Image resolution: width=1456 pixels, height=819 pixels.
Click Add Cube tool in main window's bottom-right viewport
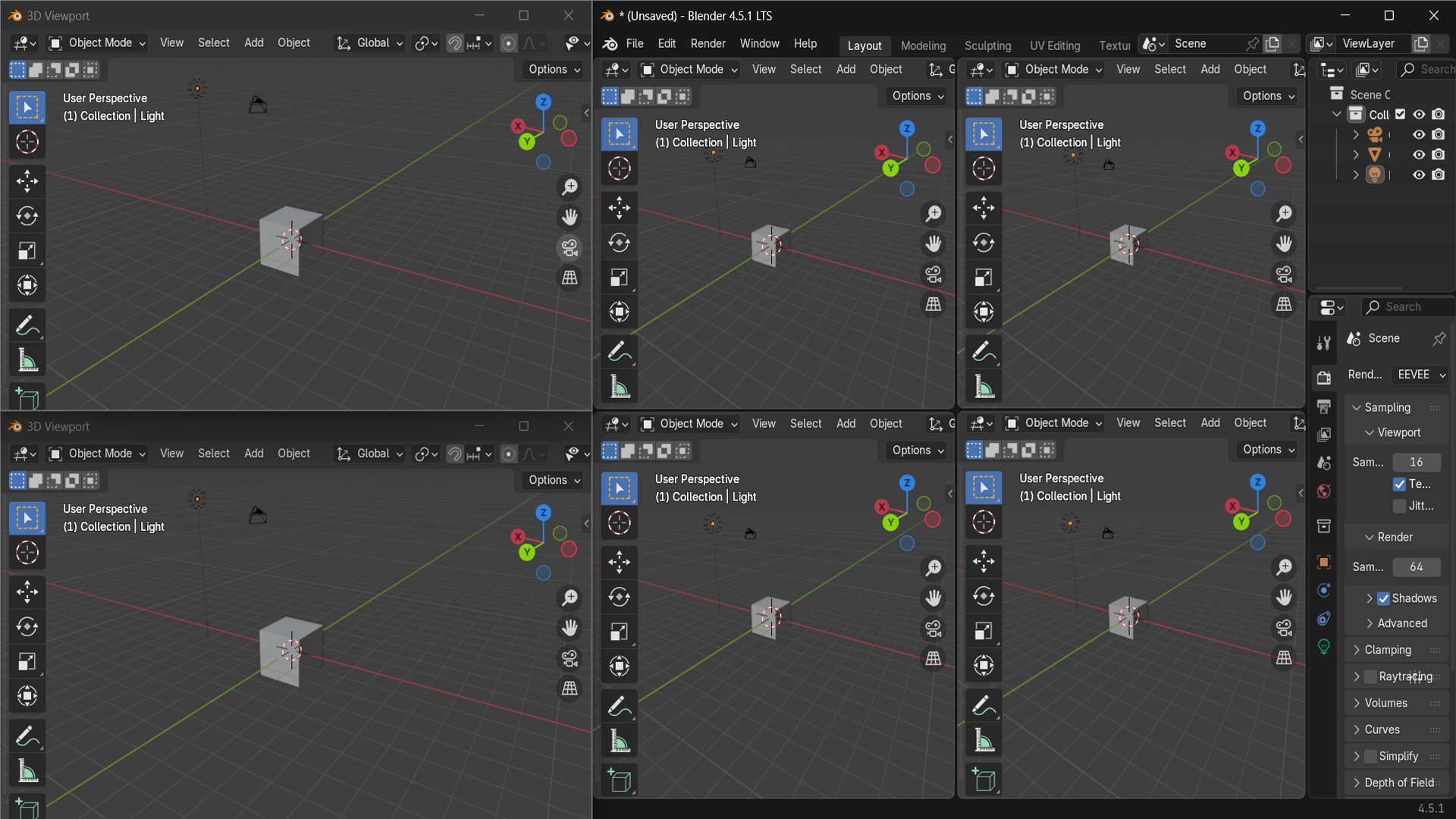click(984, 780)
